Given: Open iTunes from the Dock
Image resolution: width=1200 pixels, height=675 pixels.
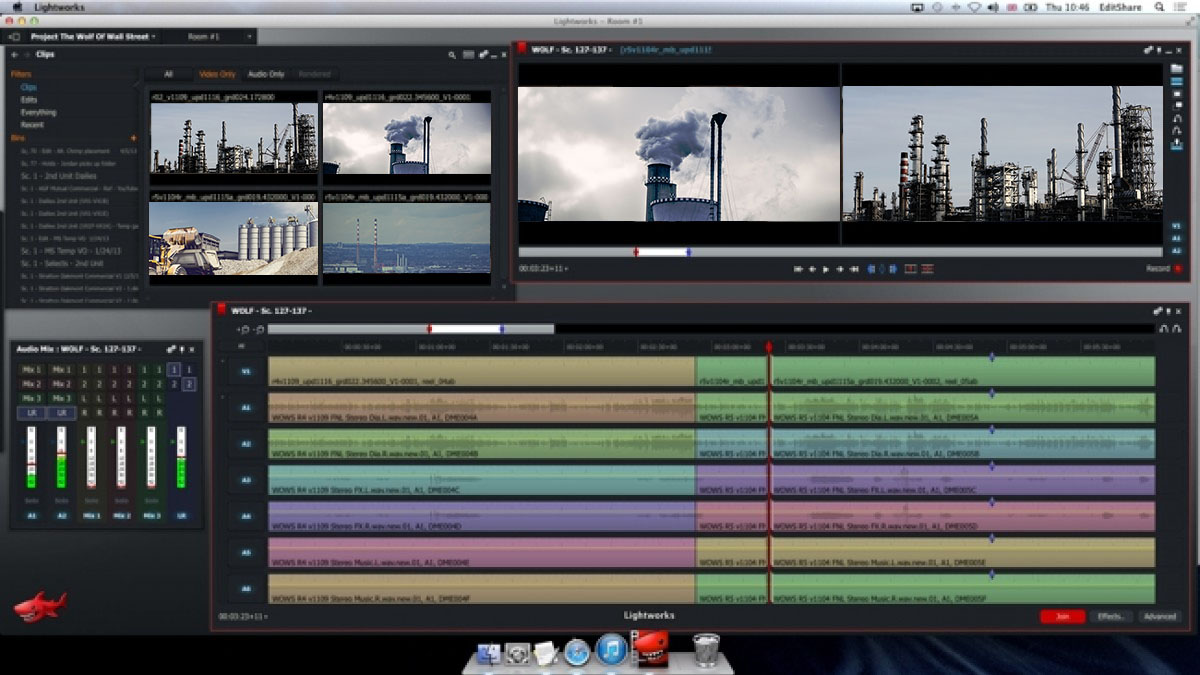Looking at the screenshot, I should 611,651.
